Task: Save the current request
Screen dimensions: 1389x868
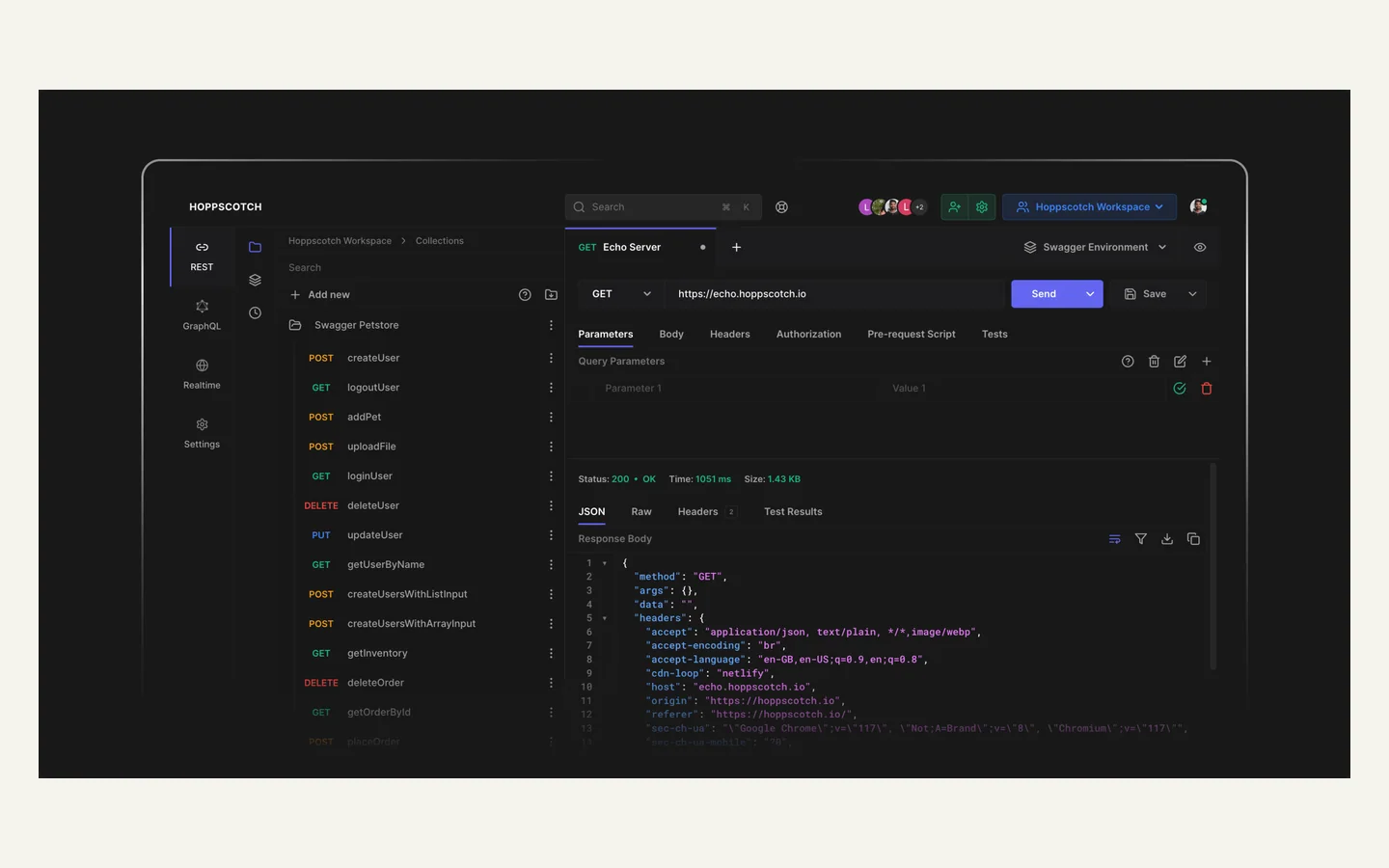Action: [x=1145, y=294]
